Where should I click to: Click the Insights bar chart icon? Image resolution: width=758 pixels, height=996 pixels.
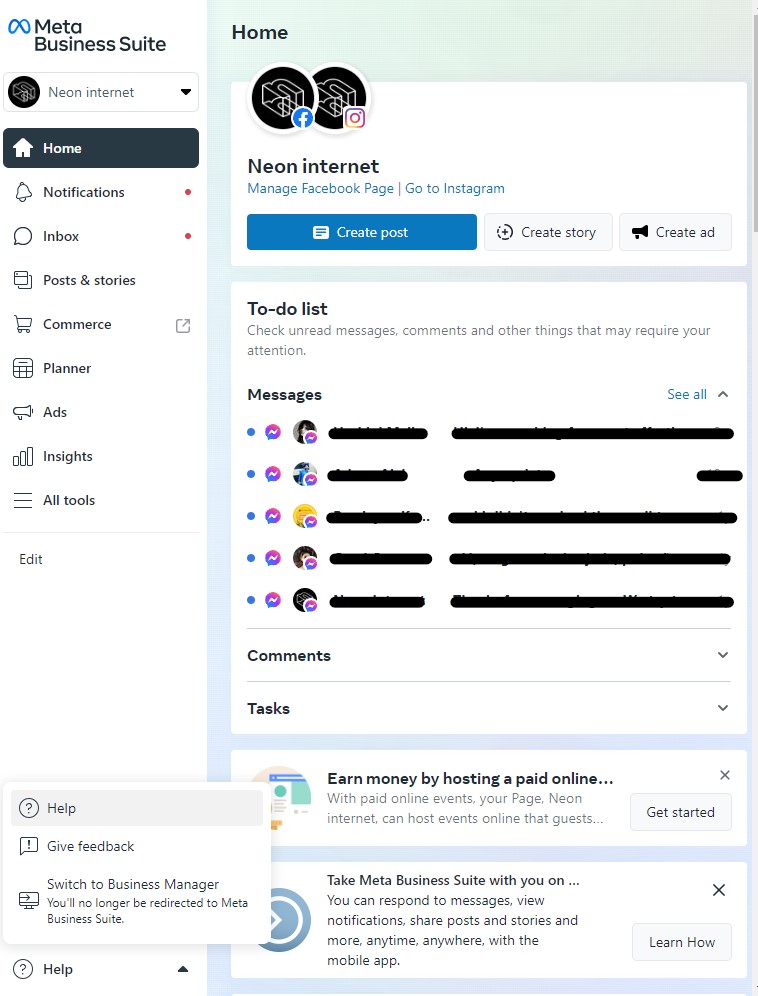pyautogui.click(x=23, y=456)
